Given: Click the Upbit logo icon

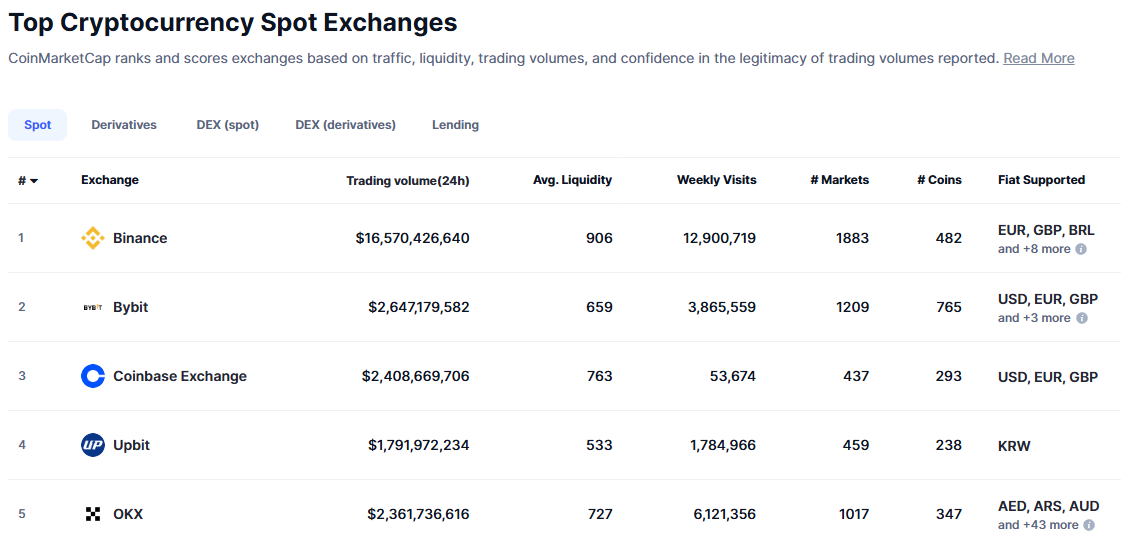Looking at the screenshot, I should pos(93,445).
